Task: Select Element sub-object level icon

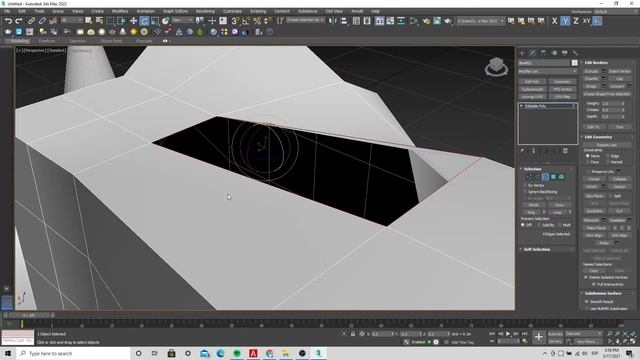Action: point(561,177)
